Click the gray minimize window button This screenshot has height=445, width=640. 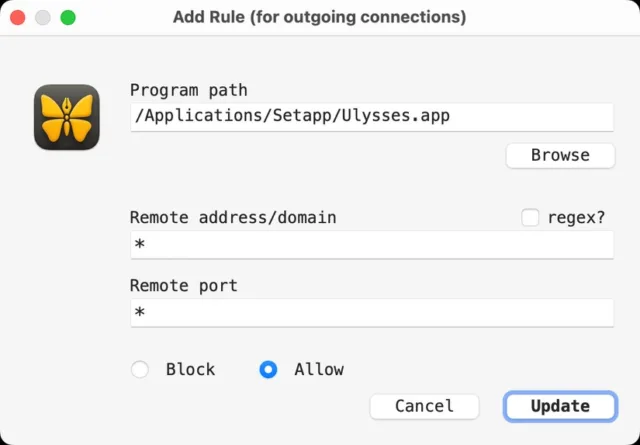43,18
